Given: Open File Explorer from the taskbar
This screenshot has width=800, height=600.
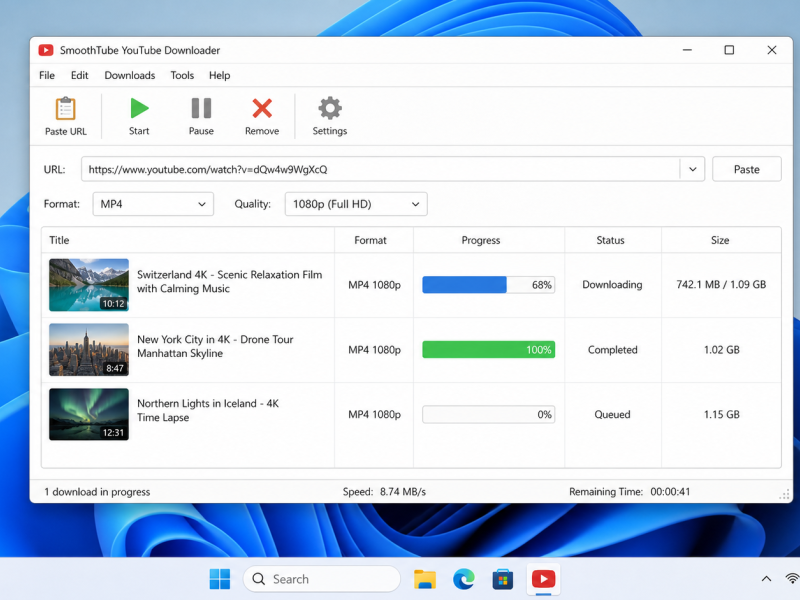Looking at the screenshot, I should (424, 579).
